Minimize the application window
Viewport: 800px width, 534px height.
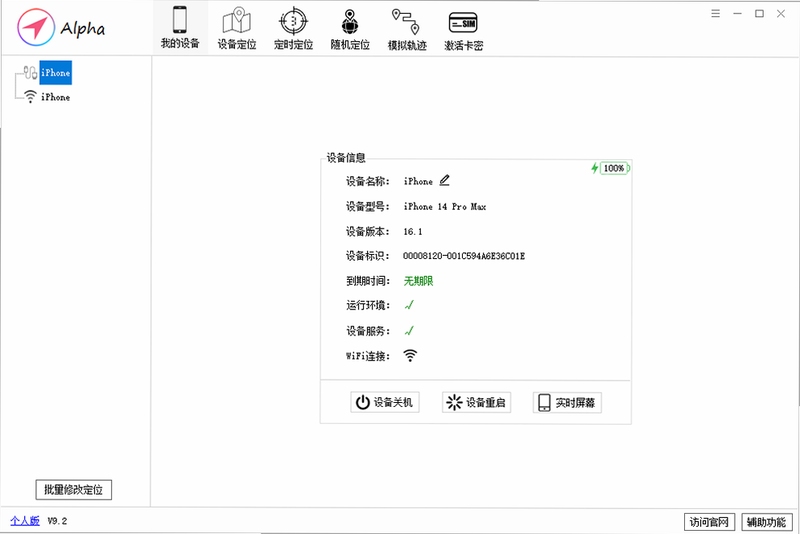pos(737,14)
